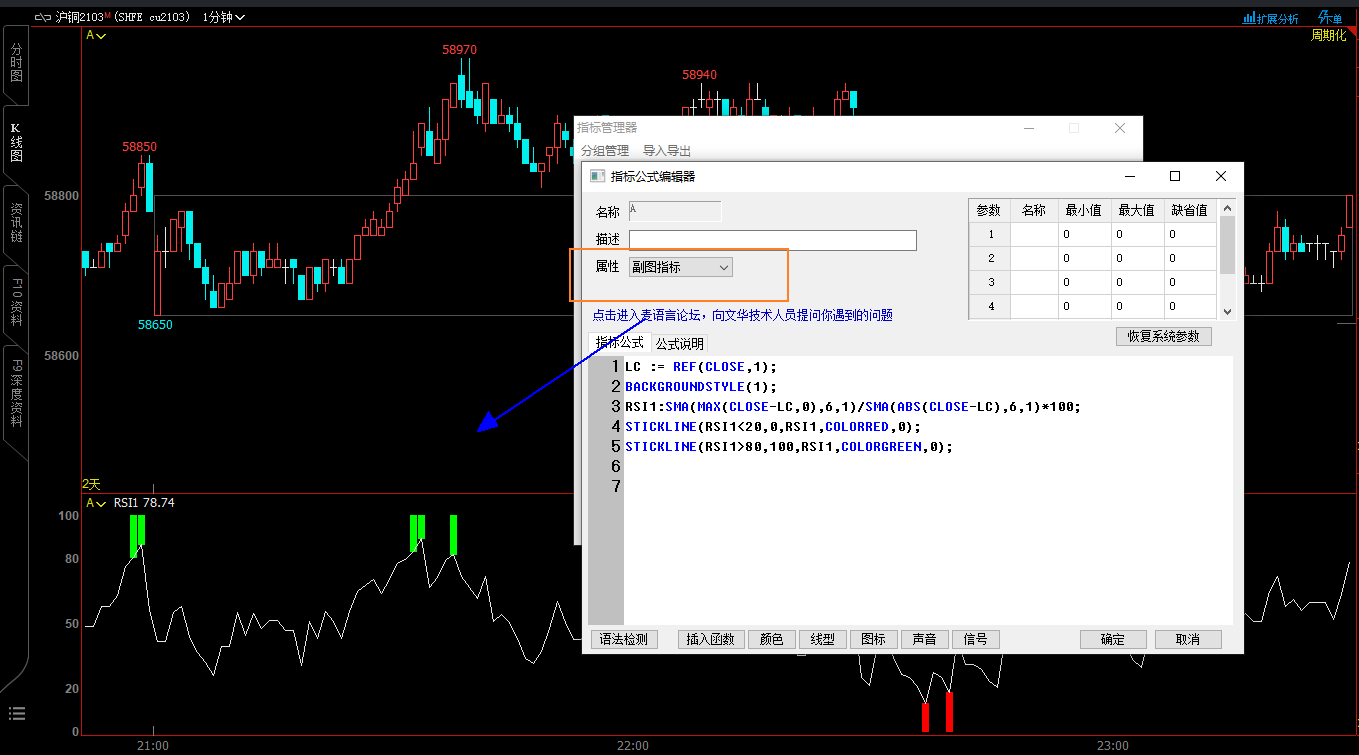Select the 指标公式 tab in editor

620,342
